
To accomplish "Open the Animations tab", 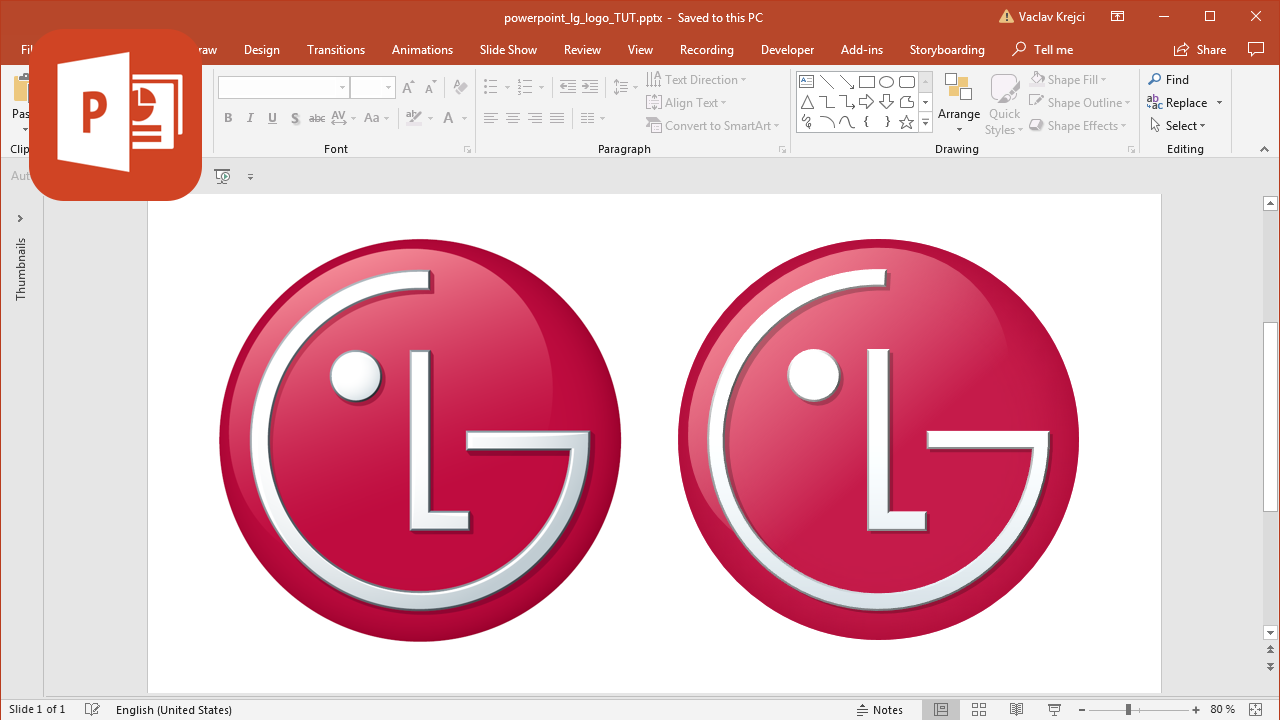I will coord(422,50).
